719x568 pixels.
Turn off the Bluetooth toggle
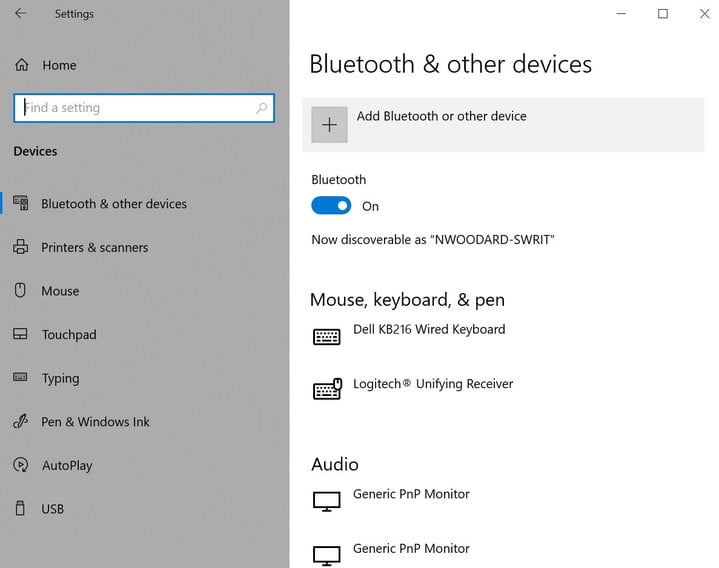pyautogui.click(x=331, y=206)
